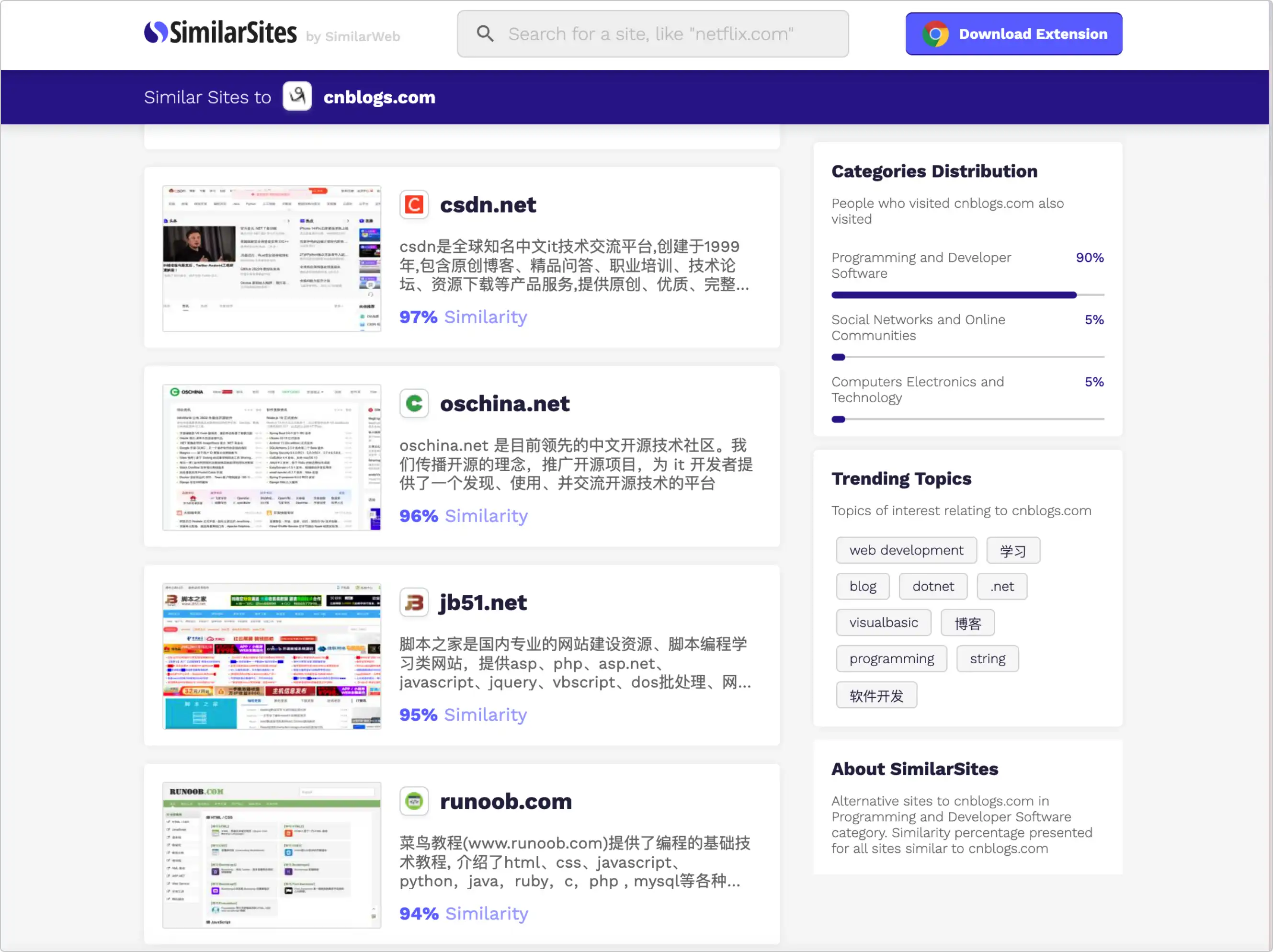This screenshot has width=1273, height=952.
Task: Click the SimilarSites logo
Action: pyautogui.click(x=220, y=33)
